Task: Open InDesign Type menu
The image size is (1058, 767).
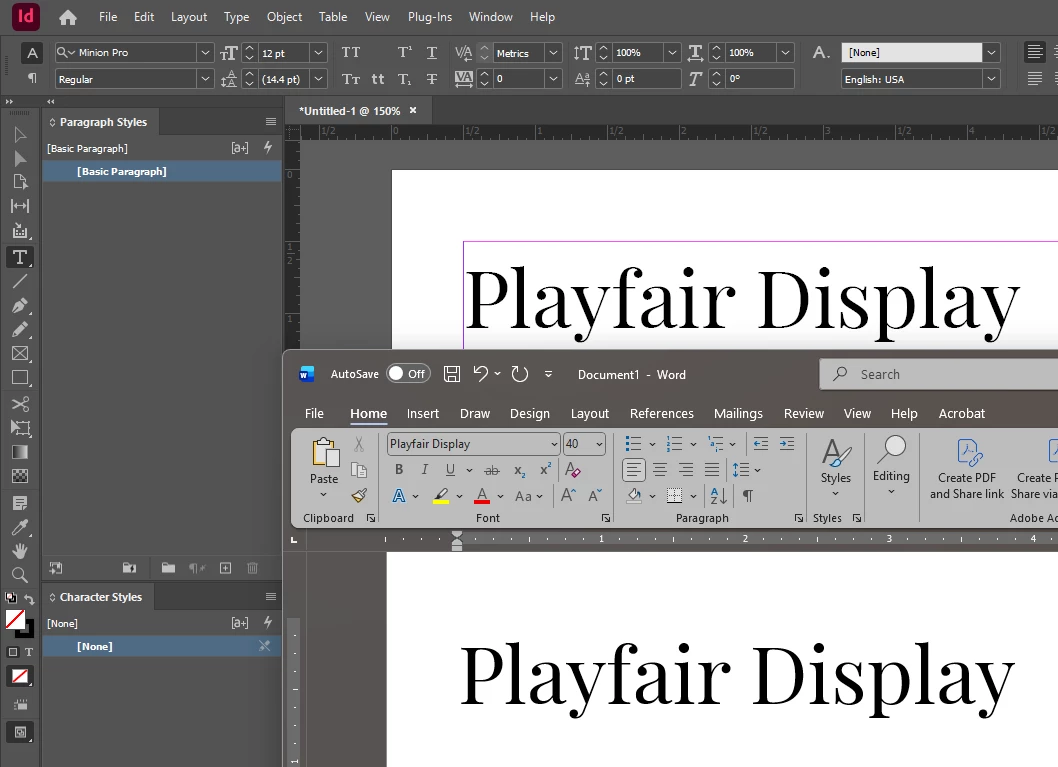Action: pyautogui.click(x=236, y=17)
